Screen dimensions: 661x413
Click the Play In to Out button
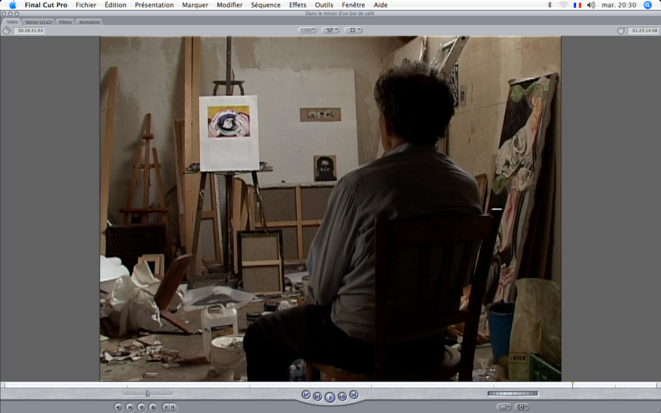[317, 396]
